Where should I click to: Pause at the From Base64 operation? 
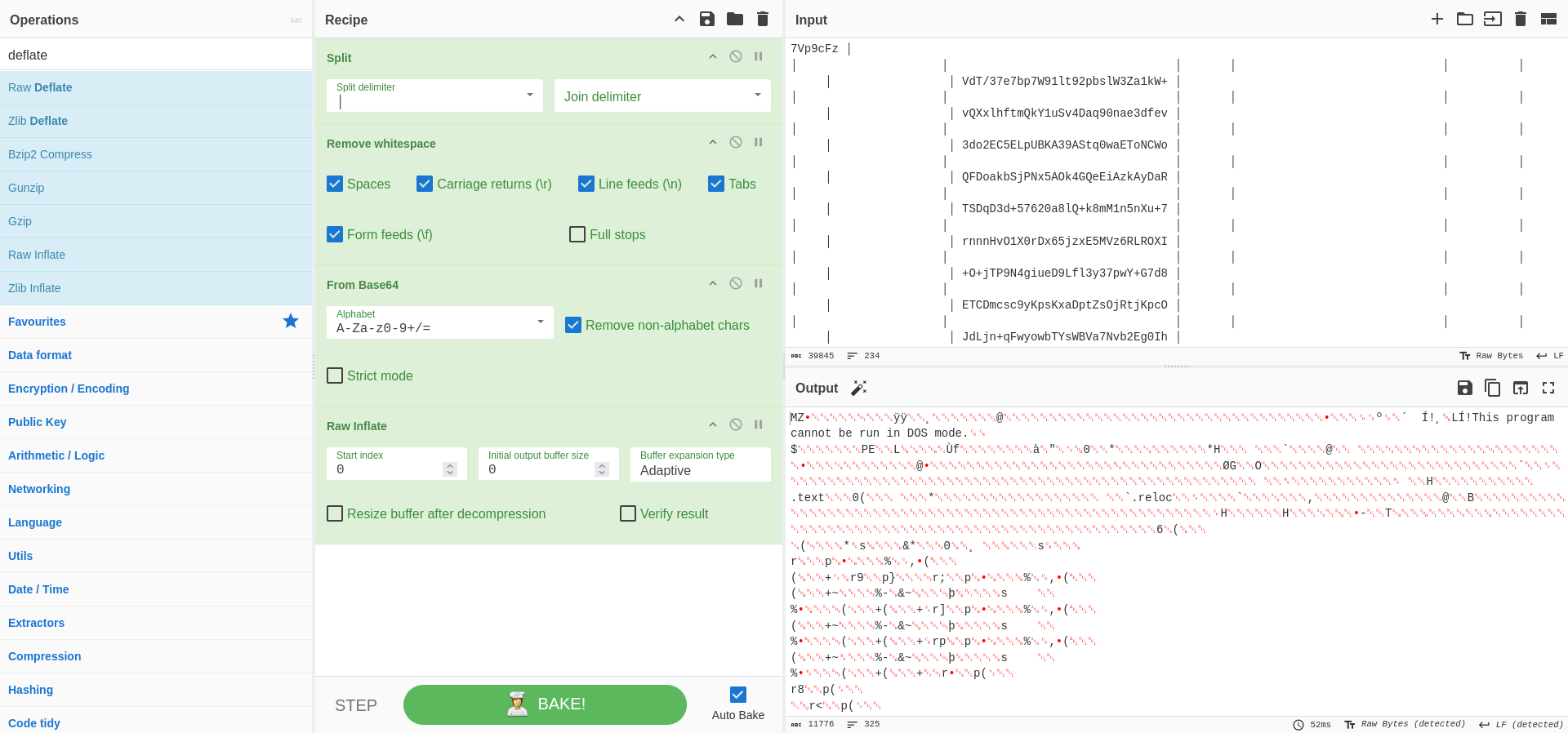point(759,283)
